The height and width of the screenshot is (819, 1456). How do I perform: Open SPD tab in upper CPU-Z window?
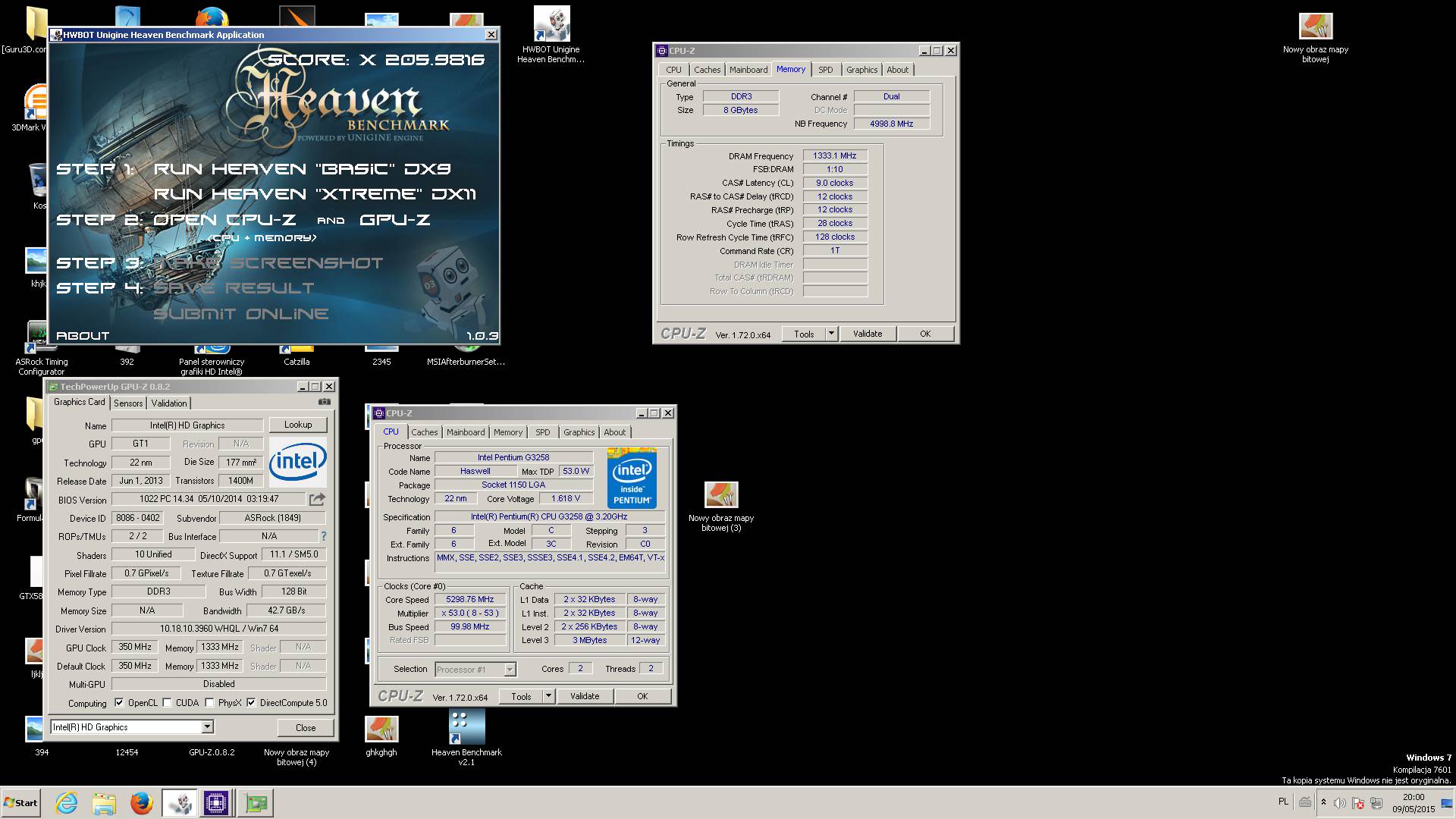[x=826, y=70]
